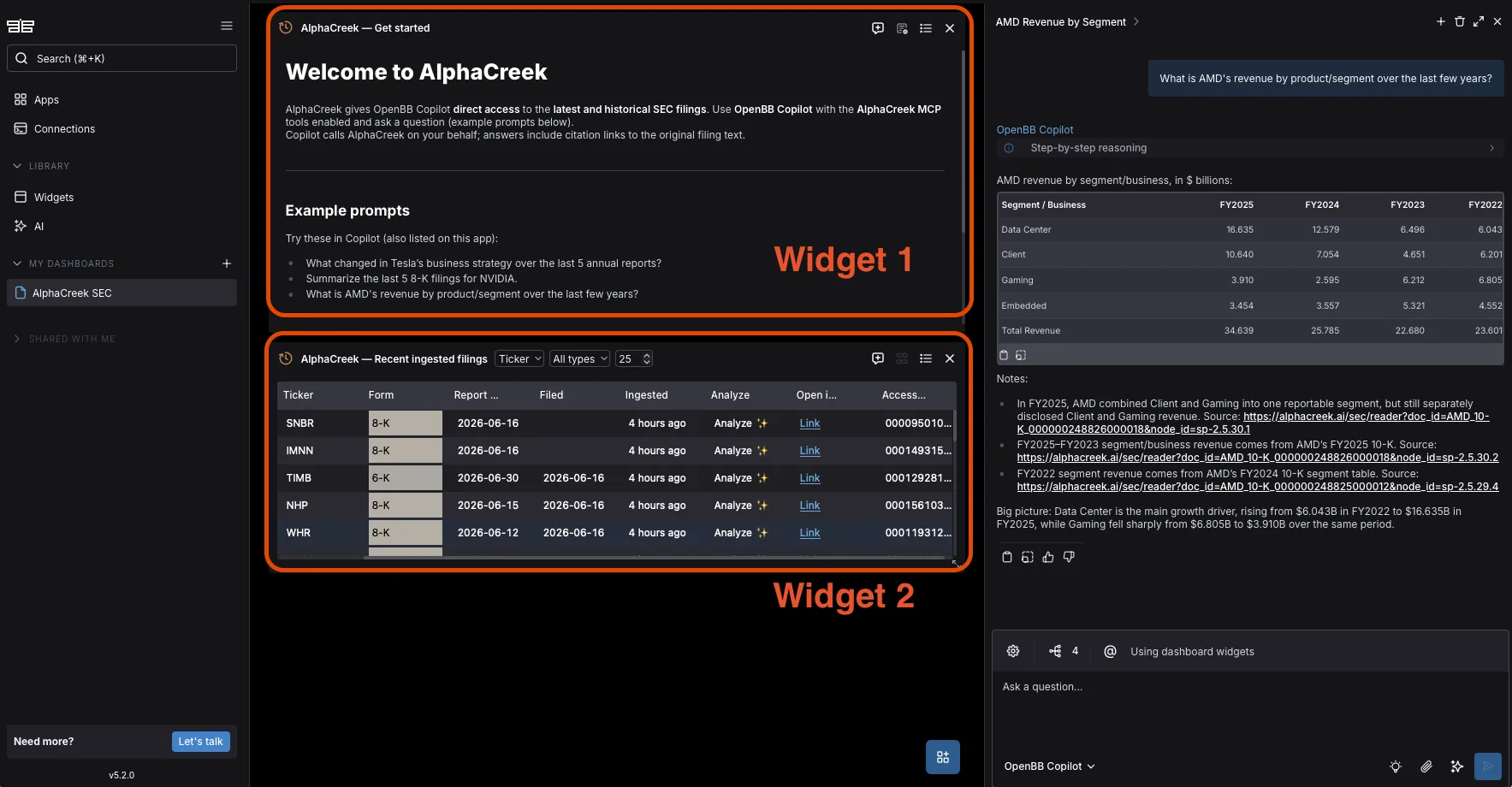Image resolution: width=1512 pixels, height=787 pixels.
Task: Open the Link for the WHR filing
Action: tap(809, 533)
